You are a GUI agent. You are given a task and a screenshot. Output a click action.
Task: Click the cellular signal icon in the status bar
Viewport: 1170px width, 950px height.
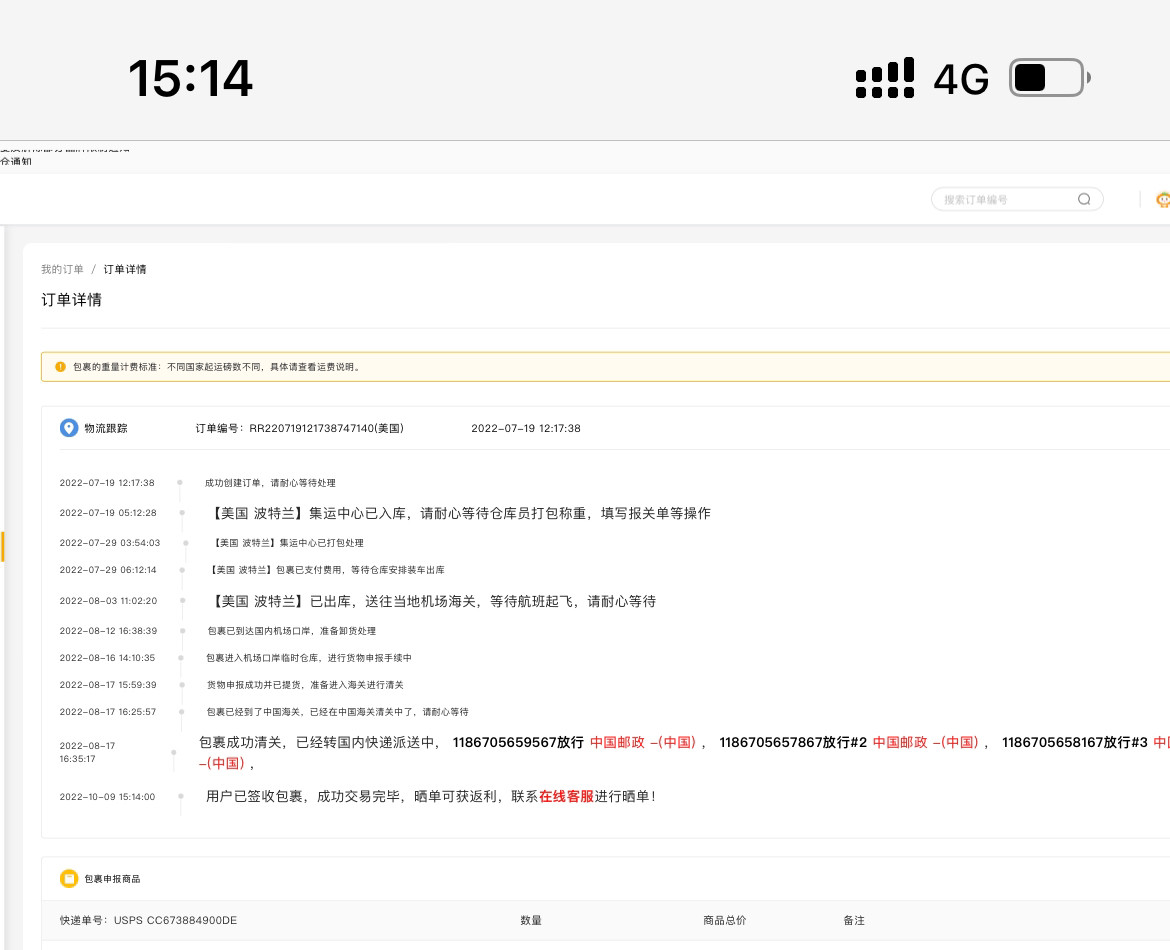(x=884, y=79)
